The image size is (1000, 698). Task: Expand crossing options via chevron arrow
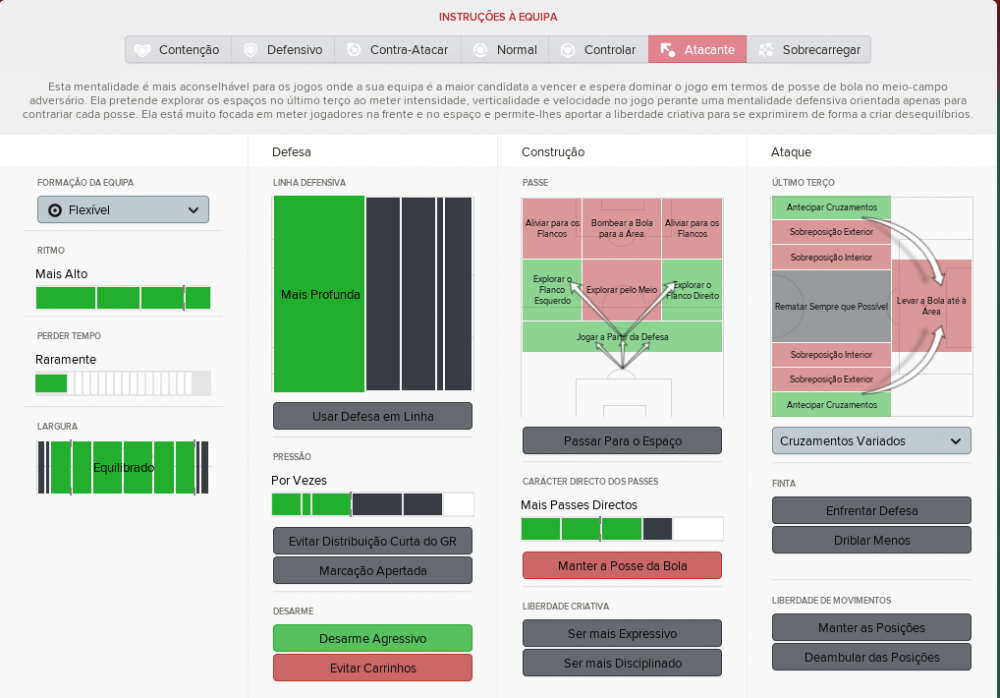coord(955,442)
